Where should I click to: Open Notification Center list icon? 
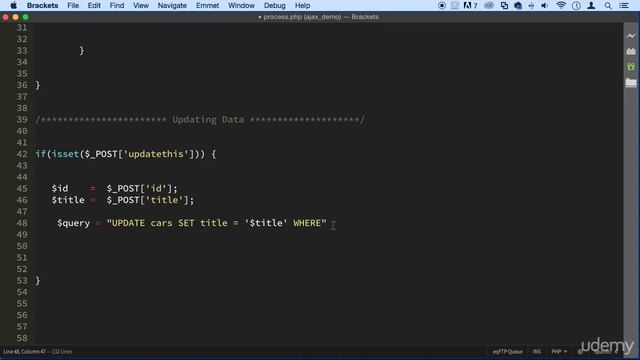pos(624,5)
